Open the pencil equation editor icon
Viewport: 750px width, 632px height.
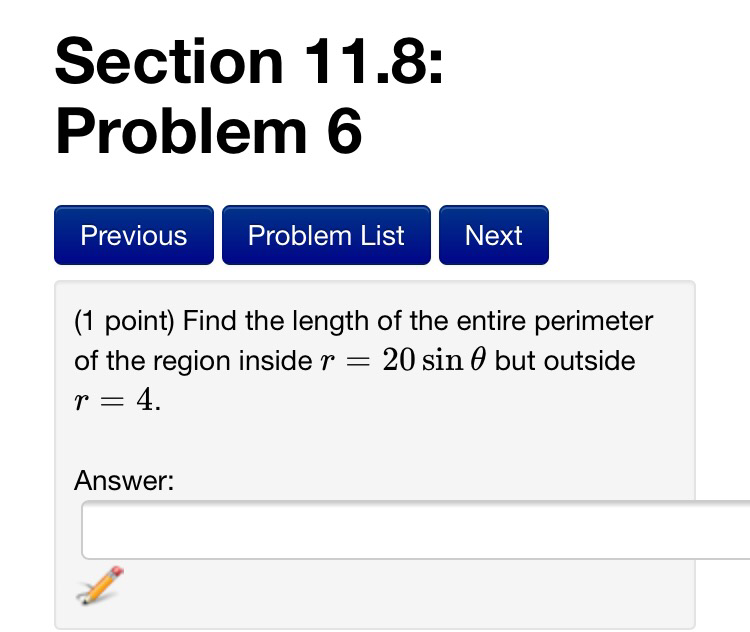100,584
